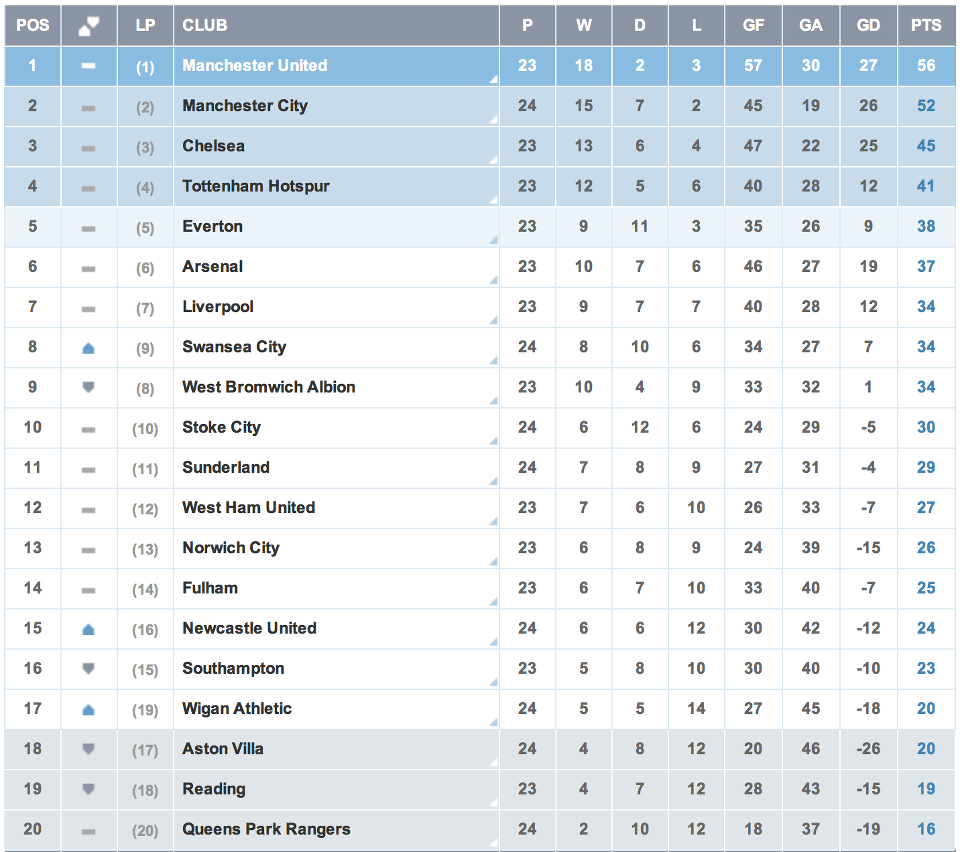
Task: Expand the Everton row corner triangle
Action: (x=493, y=241)
